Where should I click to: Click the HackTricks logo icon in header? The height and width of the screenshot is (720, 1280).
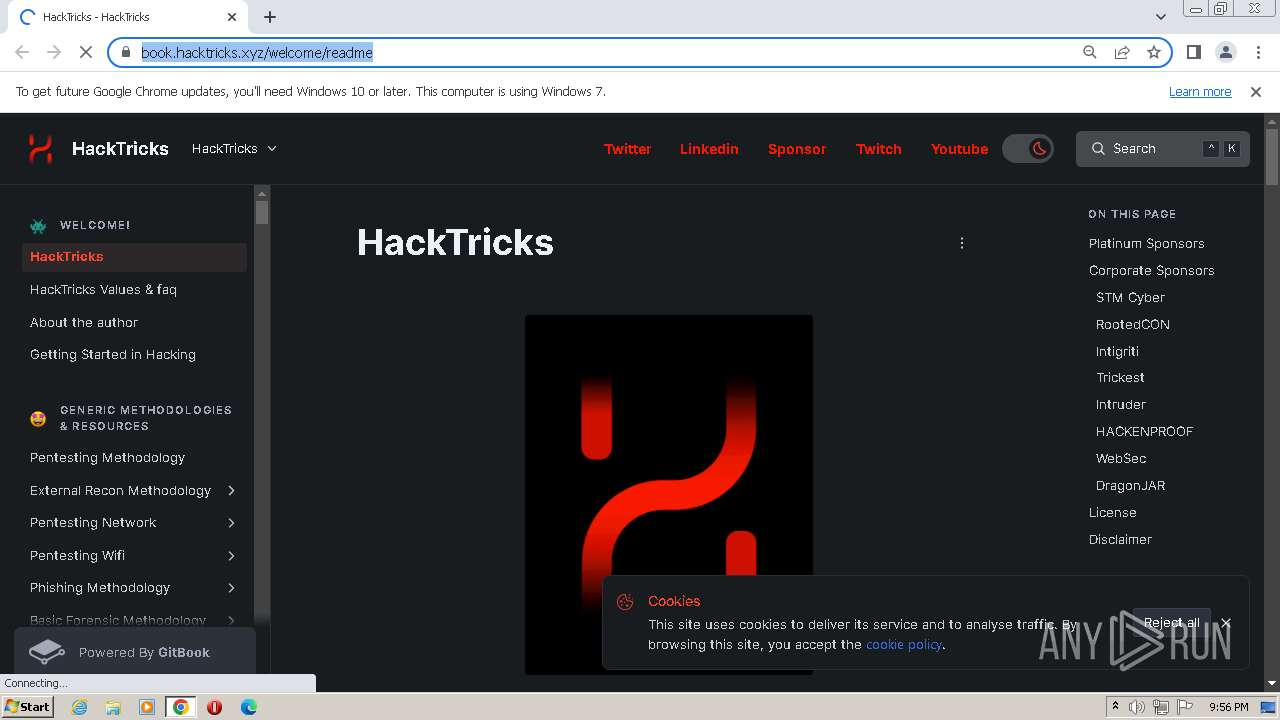(x=40, y=149)
